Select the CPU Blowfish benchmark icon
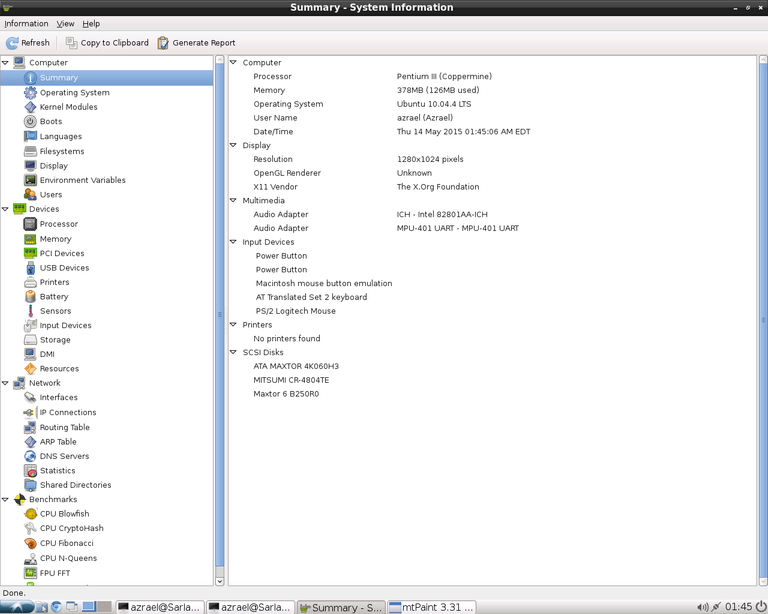Image resolution: width=768 pixels, height=614 pixels. [30, 514]
